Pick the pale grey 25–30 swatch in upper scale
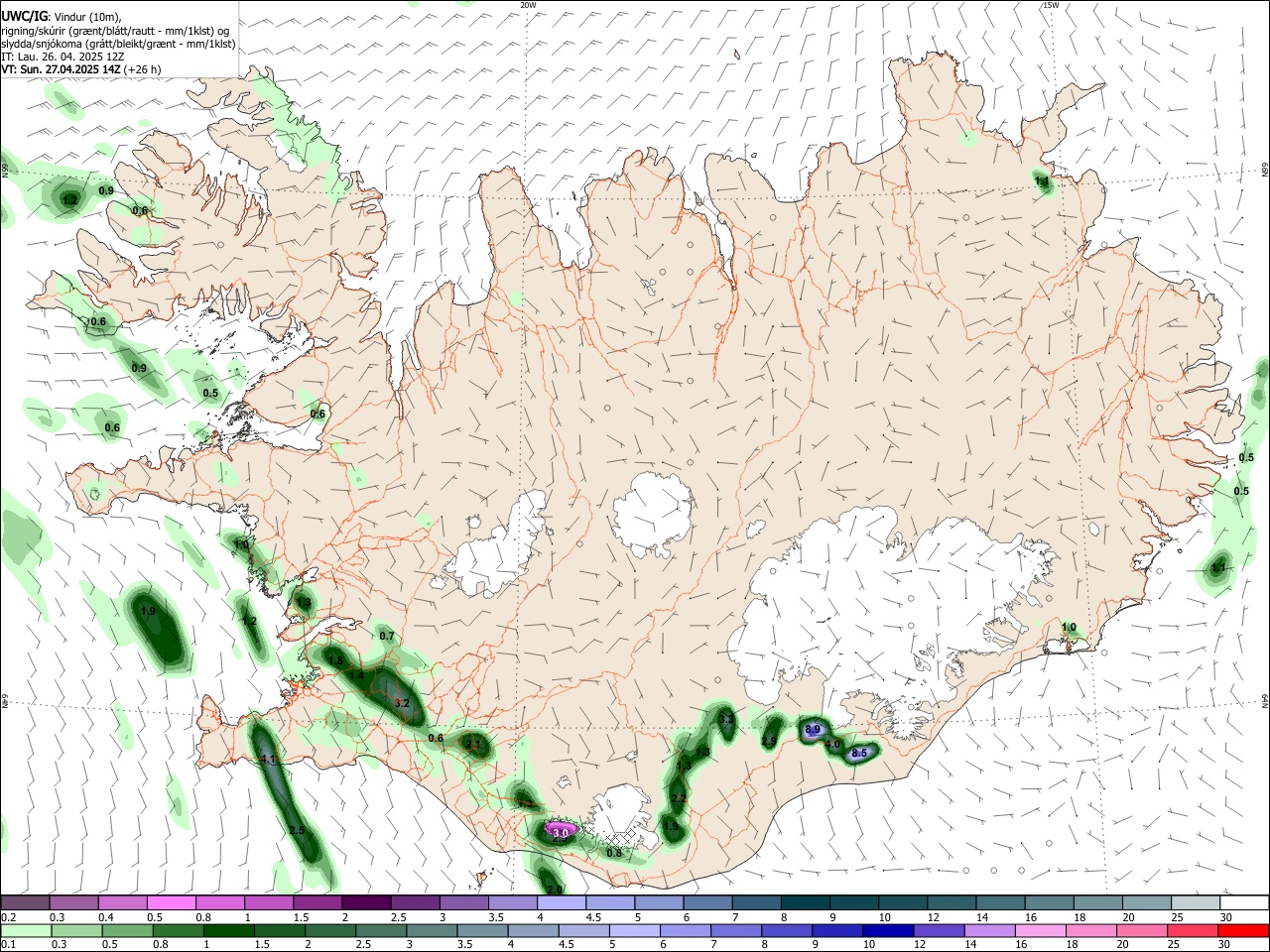Image resolution: width=1270 pixels, height=952 pixels. 1196,902
